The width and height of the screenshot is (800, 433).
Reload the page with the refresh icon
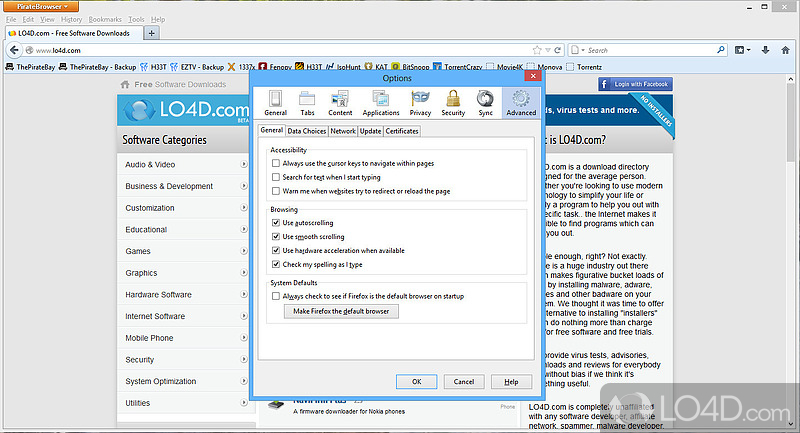558,50
